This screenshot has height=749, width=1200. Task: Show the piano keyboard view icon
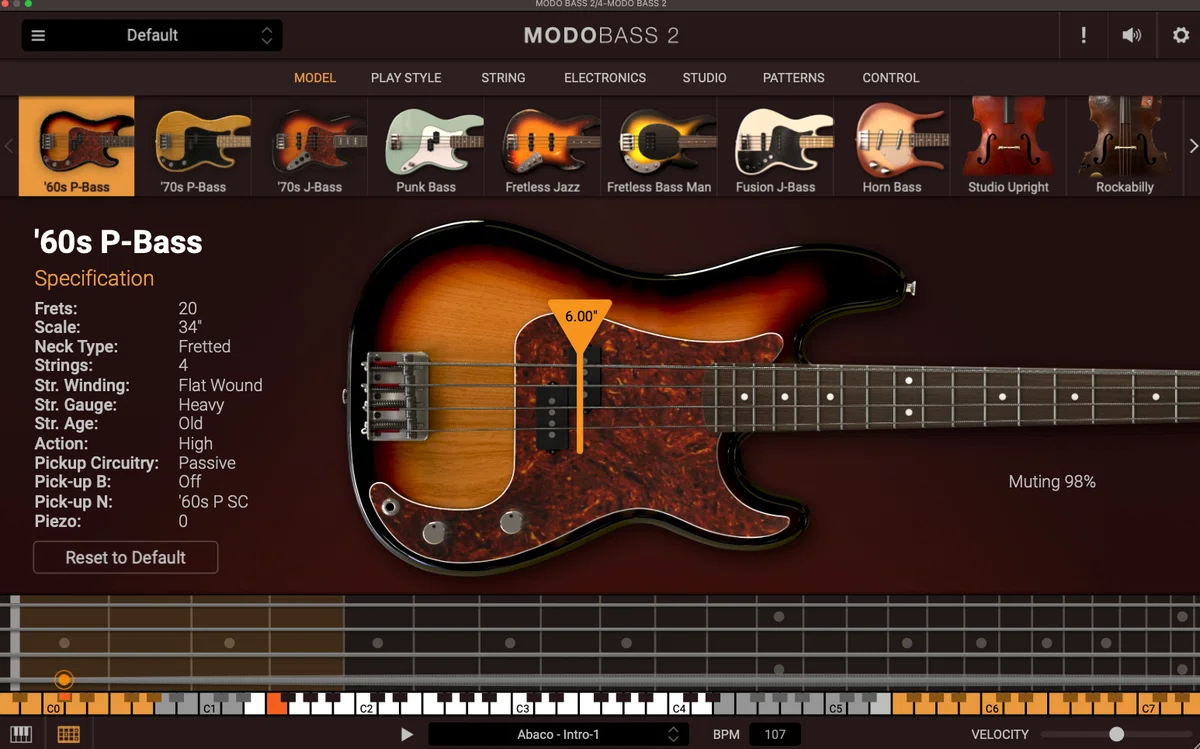pos(20,735)
